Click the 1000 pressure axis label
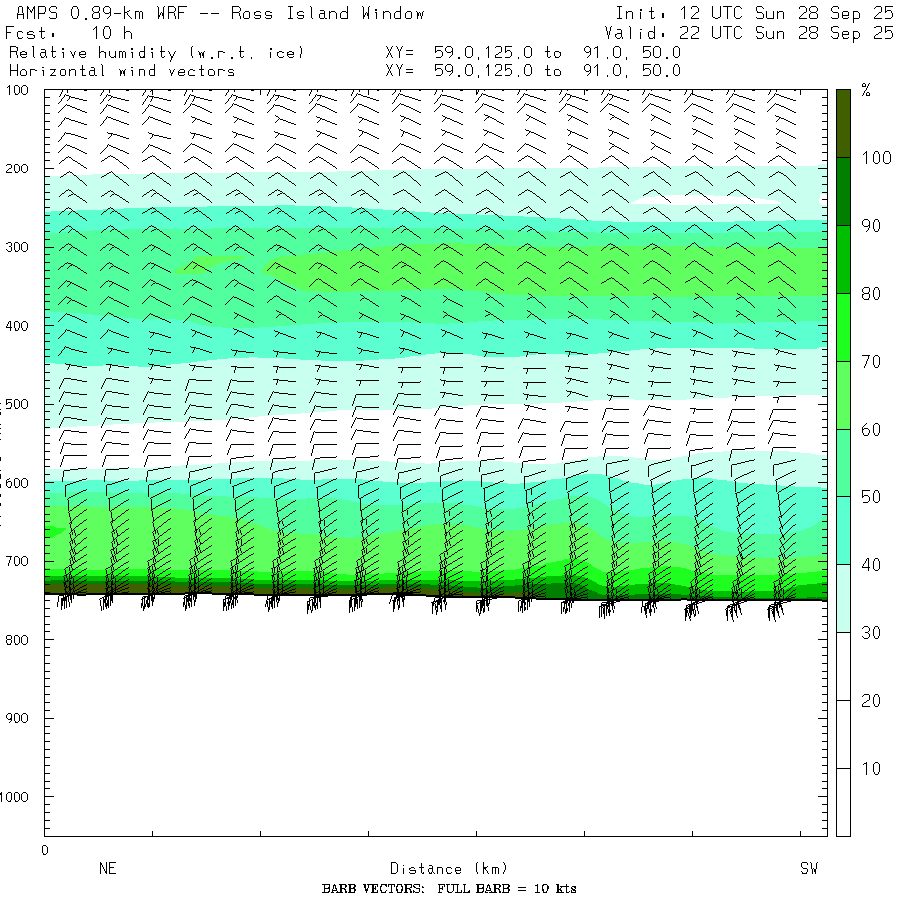Viewport: 900px width, 900px height. (x=14, y=797)
